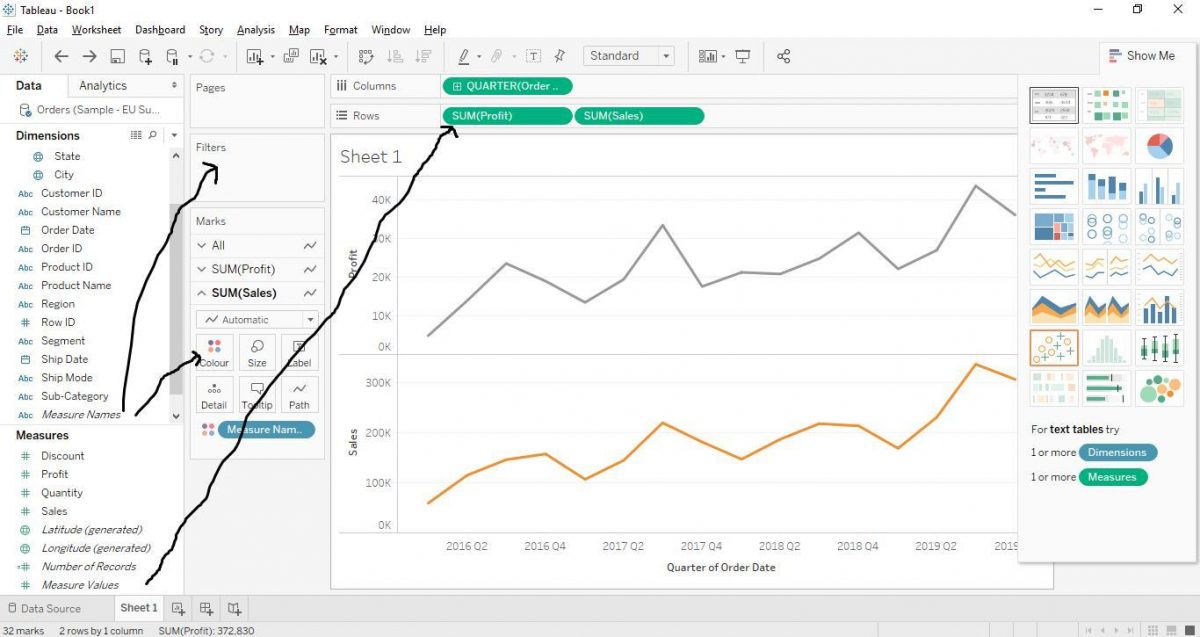Click the Size icon on the Marks card

tap(256, 352)
